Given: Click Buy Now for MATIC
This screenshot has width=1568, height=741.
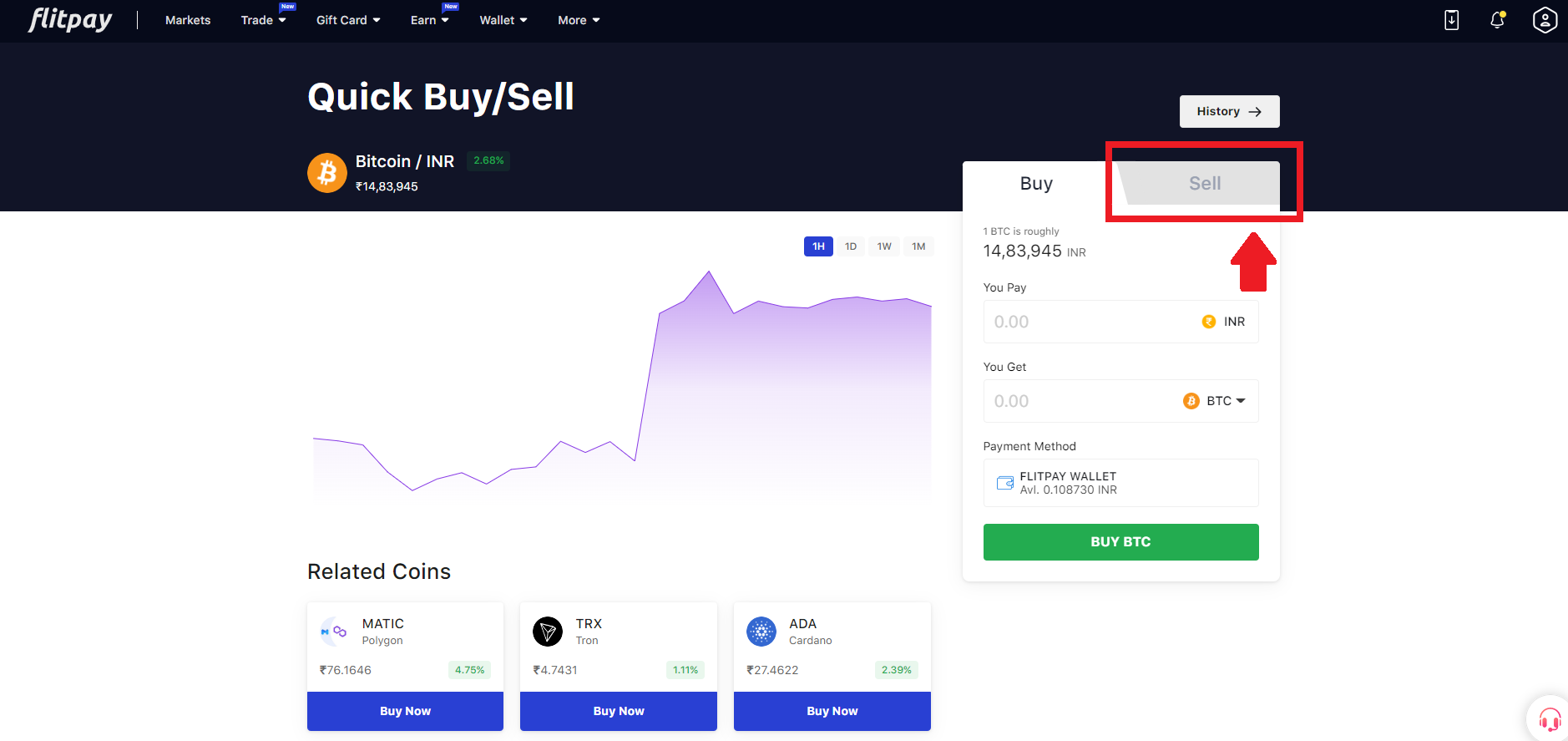Looking at the screenshot, I should [405, 711].
